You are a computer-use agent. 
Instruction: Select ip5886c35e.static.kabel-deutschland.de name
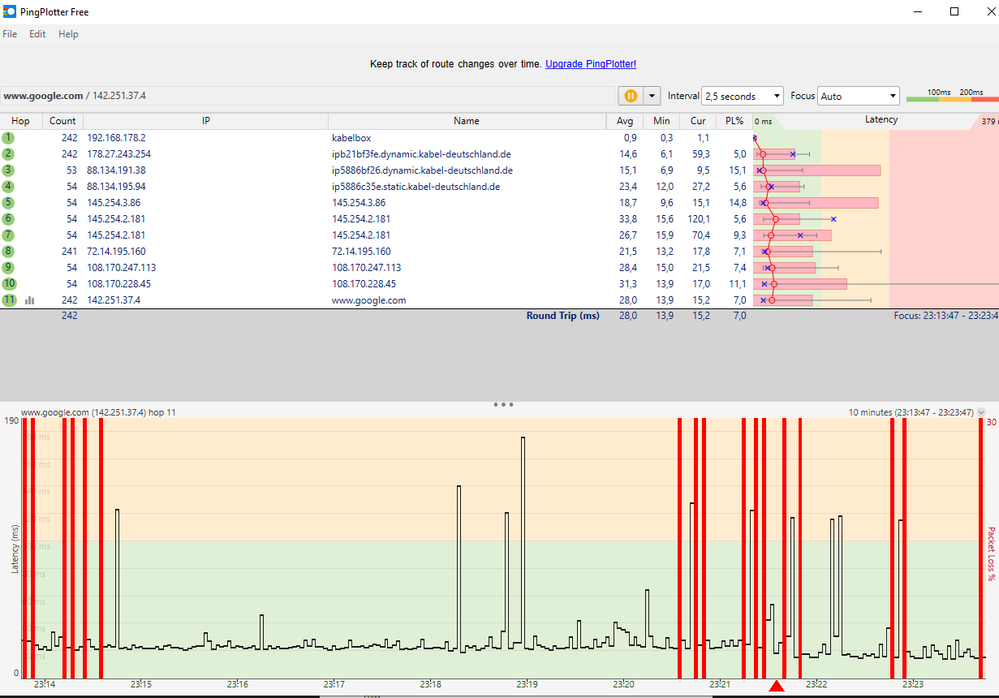(x=415, y=187)
